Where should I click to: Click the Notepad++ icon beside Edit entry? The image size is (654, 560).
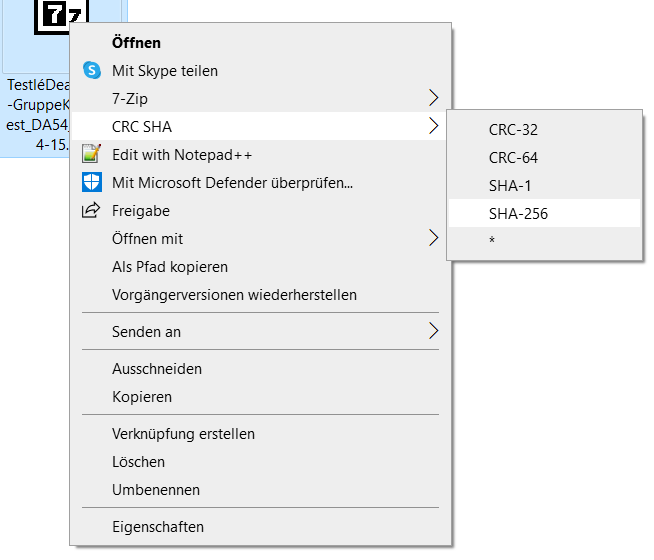click(92, 154)
